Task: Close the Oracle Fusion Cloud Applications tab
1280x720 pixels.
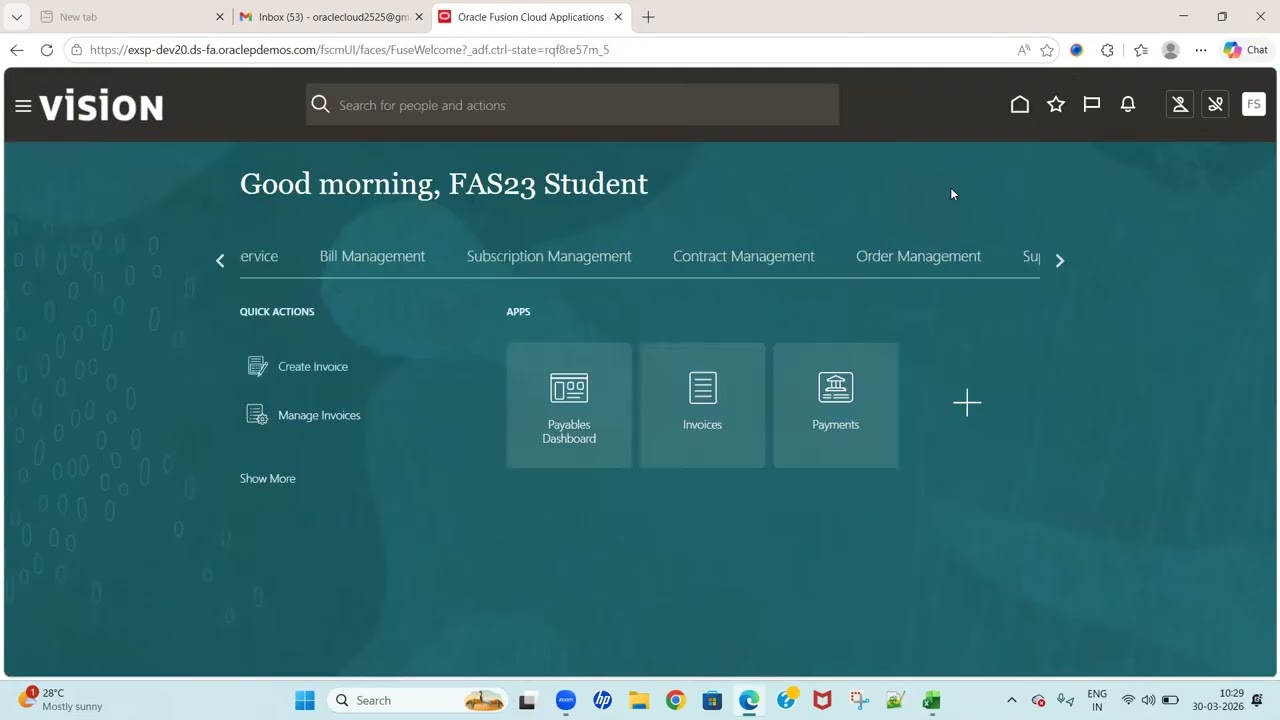Action: [619, 17]
